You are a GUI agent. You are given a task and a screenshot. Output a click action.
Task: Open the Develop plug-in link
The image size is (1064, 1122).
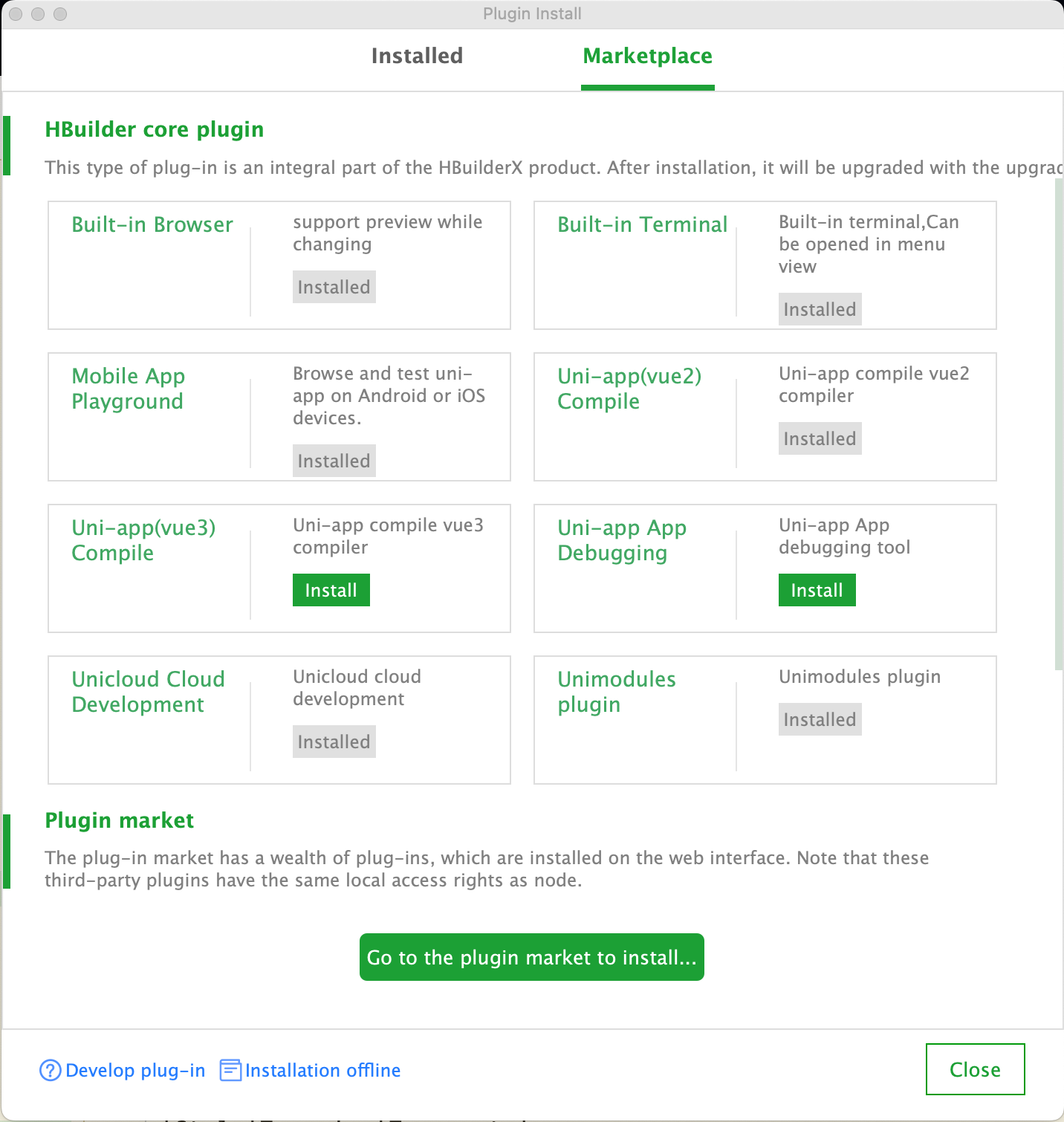(135, 1070)
